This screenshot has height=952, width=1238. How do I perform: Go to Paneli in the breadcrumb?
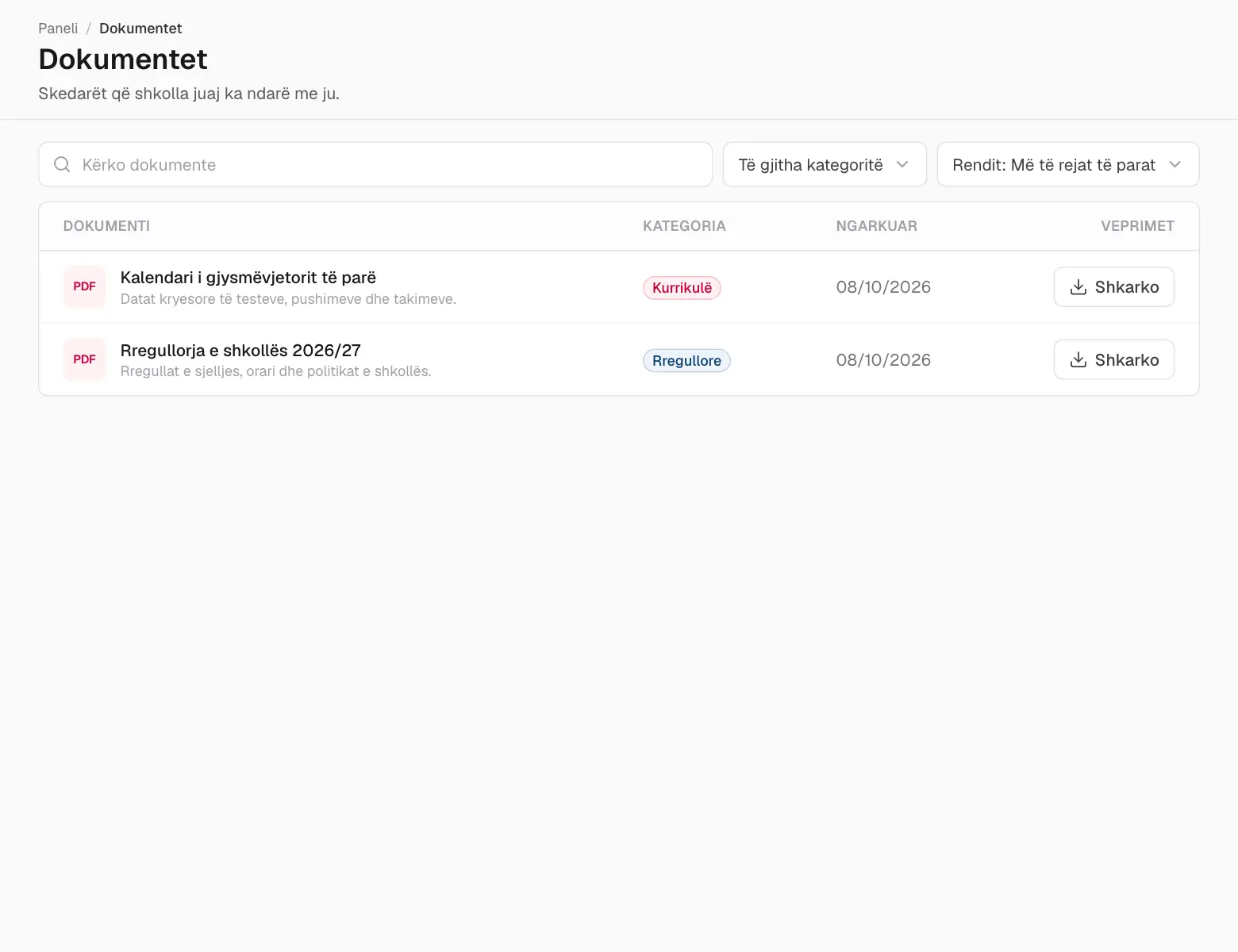(58, 29)
